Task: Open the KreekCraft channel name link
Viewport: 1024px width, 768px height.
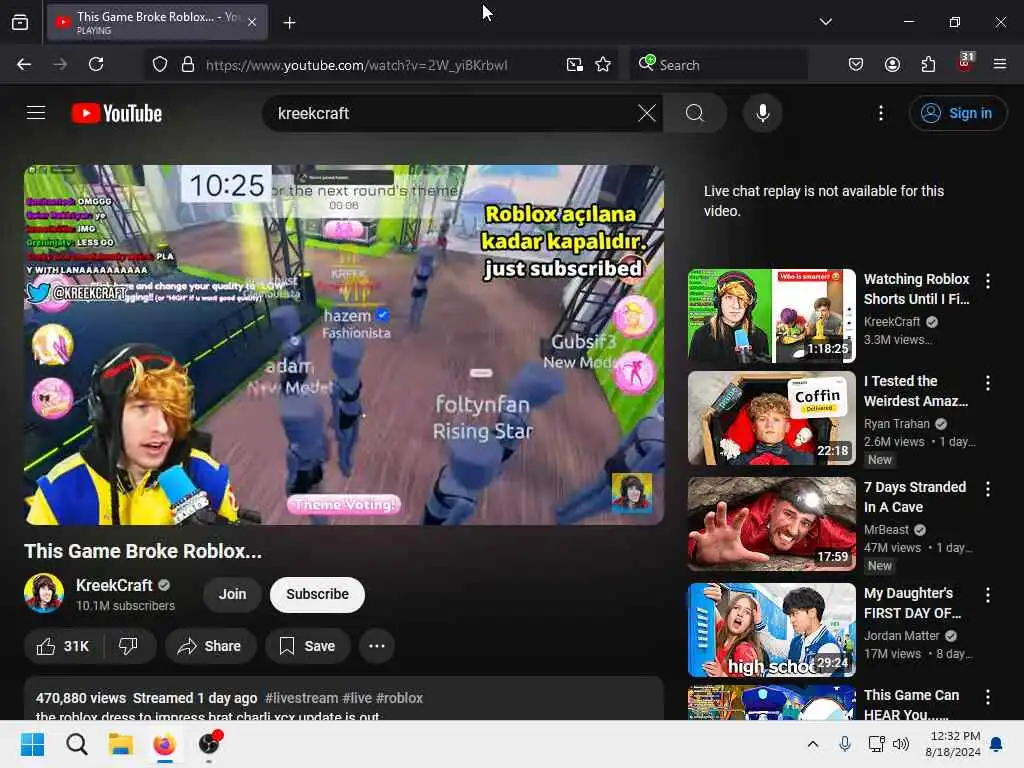Action: (114, 585)
